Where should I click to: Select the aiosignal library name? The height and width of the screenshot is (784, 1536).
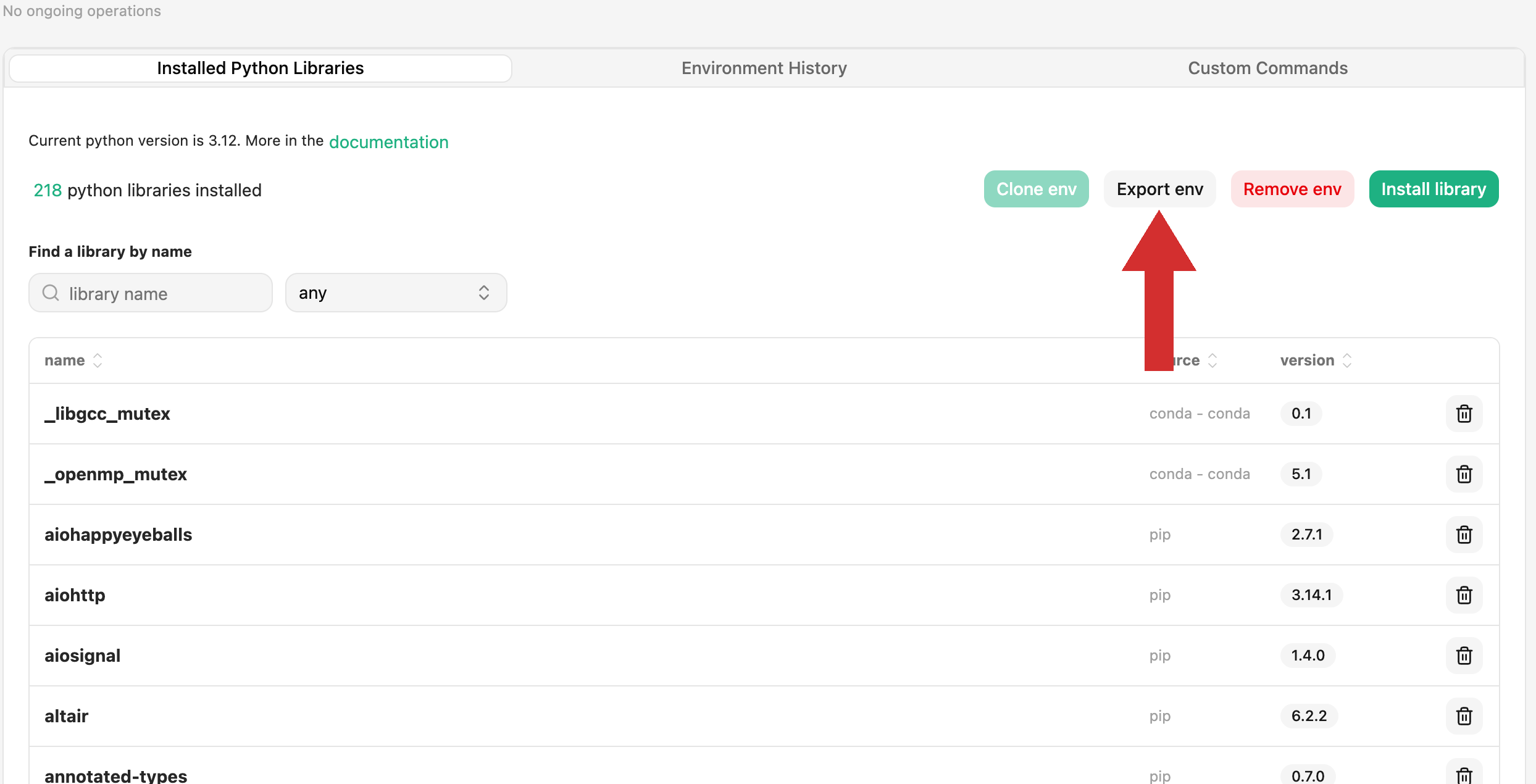pyautogui.click(x=83, y=656)
